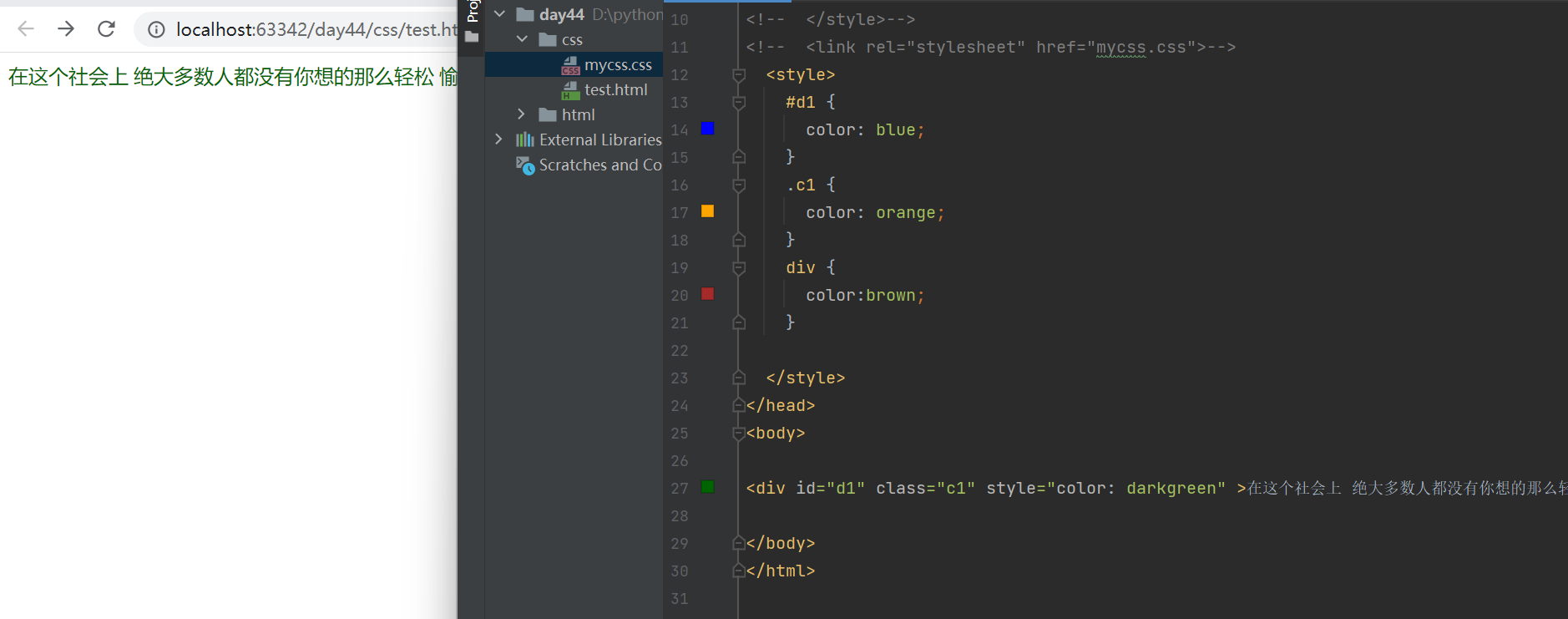Click the fold marker at closing html tag

pos(739,571)
